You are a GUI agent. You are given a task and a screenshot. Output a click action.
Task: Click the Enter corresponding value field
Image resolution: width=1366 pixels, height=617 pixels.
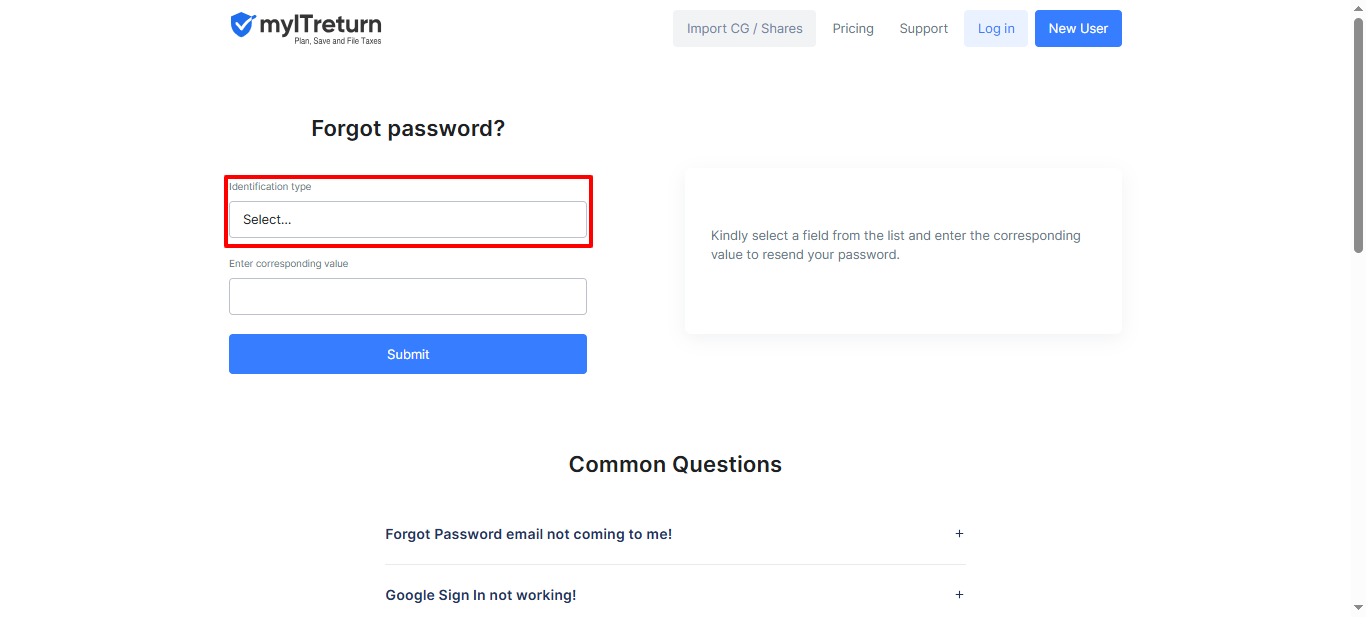[x=408, y=297]
